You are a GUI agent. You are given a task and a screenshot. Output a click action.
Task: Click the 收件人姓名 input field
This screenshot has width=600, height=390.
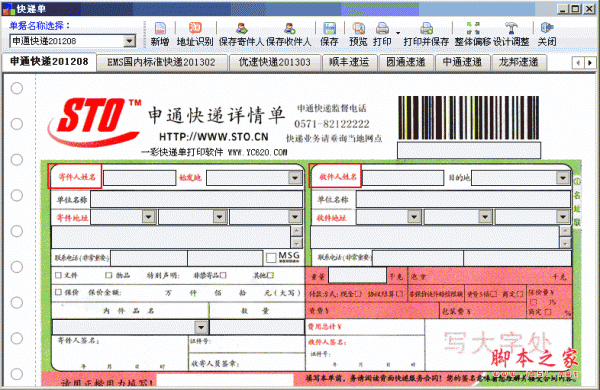pos(403,178)
